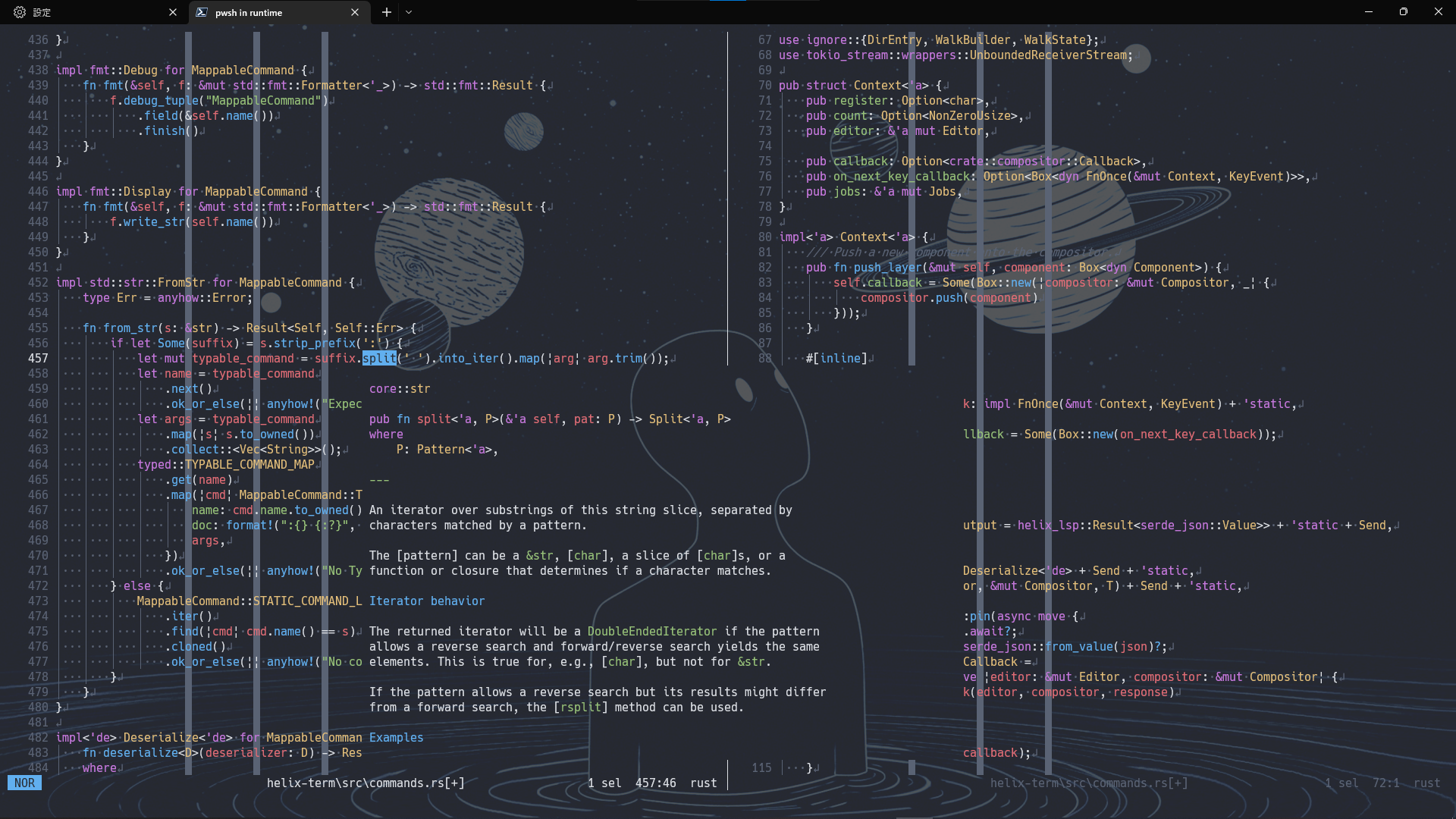The image size is (1456, 819).
Task: Click the 1 sel selection count indicator
Action: 606,783
